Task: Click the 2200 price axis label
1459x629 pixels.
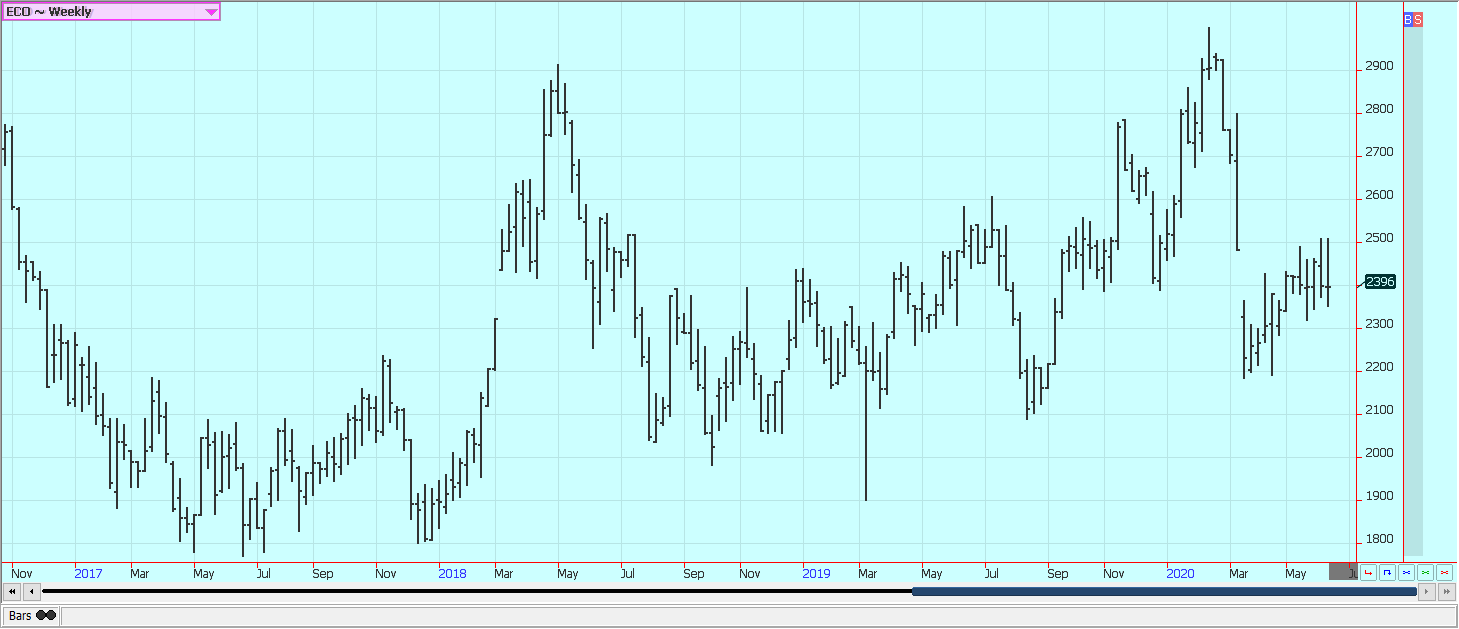Action: click(x=1379, y=367)
